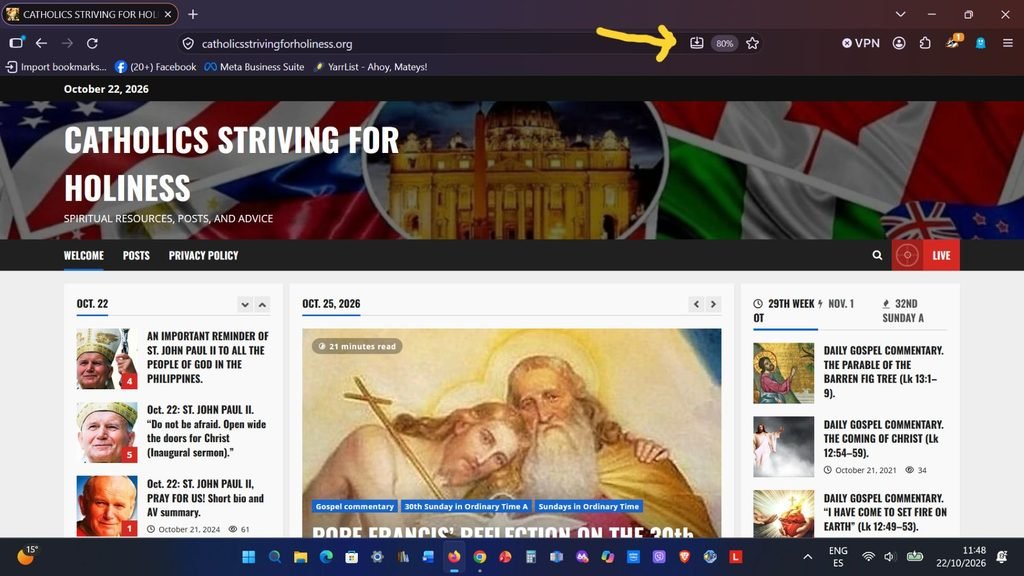Open the PRIVACY POLICY menu item
The height and width of the screenshot is (576, 1024).
pyautogui.click(x=203, y=255)
